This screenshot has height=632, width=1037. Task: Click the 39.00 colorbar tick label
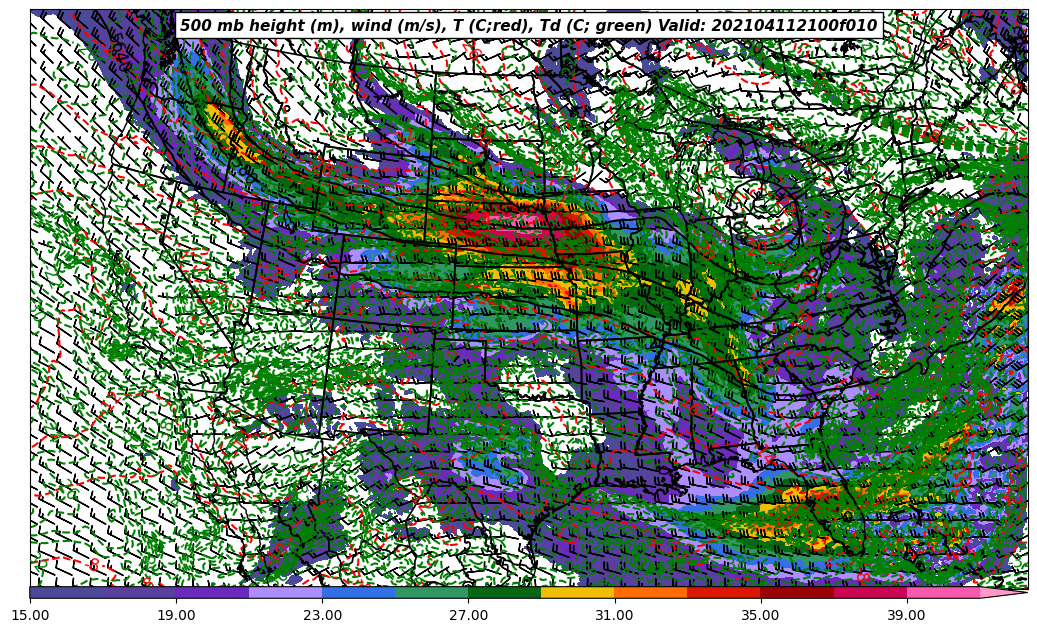point(907,615)
